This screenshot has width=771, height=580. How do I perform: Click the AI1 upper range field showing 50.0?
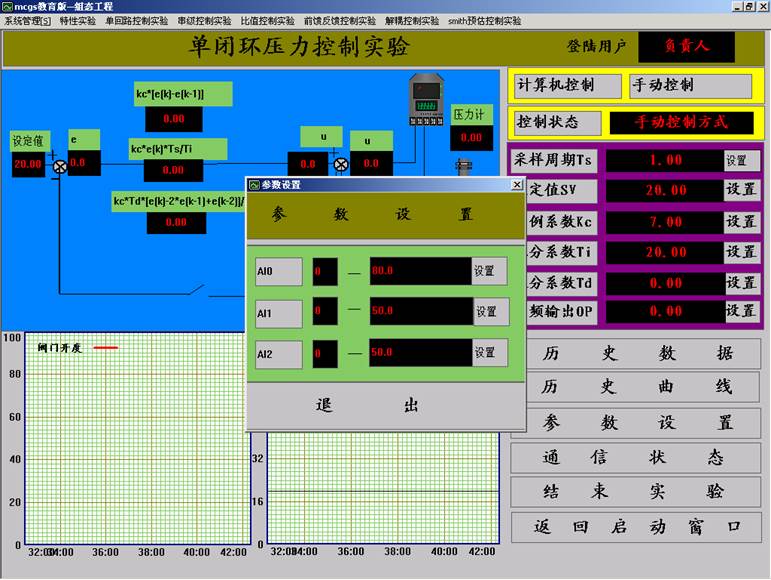[x=420, y=312]
